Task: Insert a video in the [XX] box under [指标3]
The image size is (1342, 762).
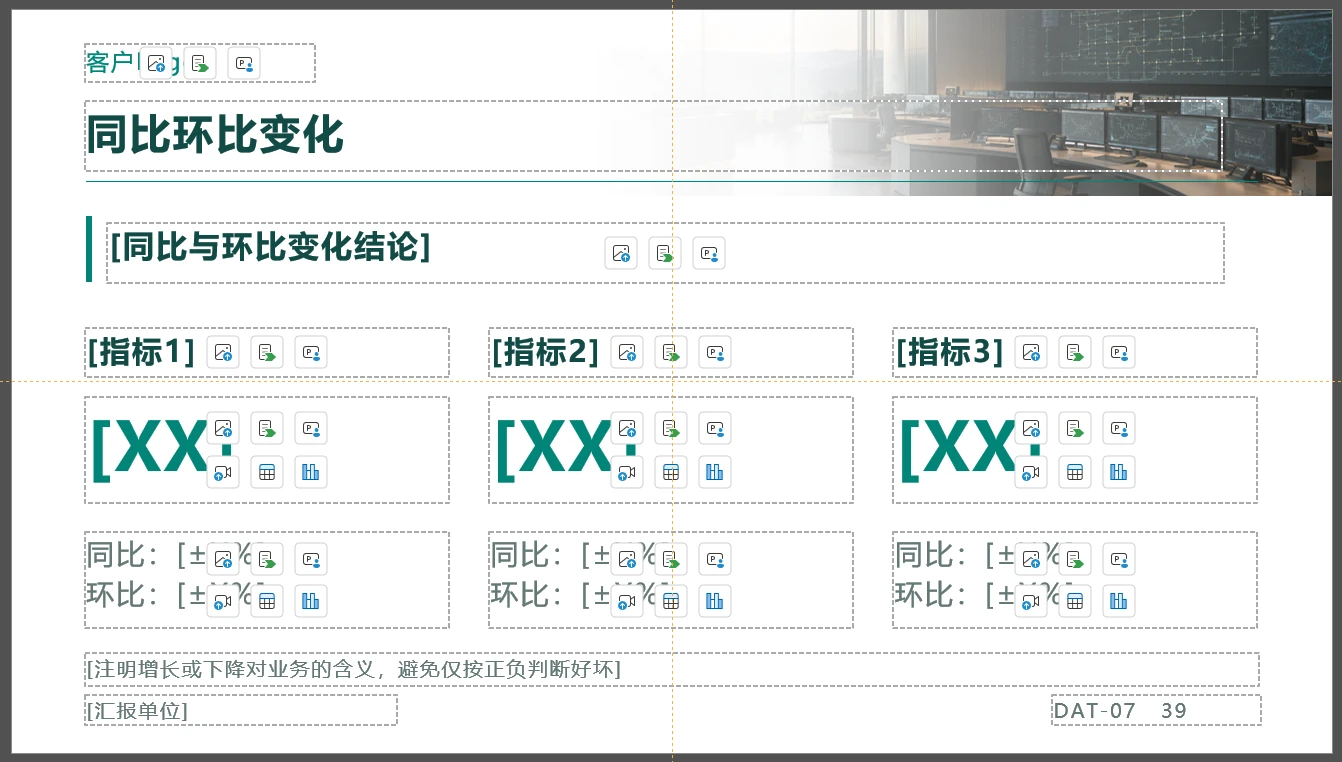Action: (x=1031, y=472)
